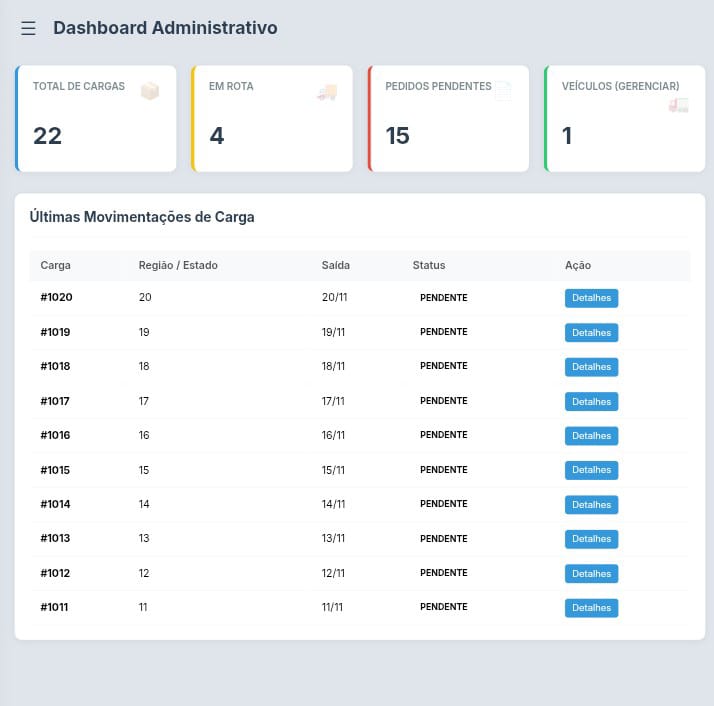
Task: Open the Pedidos Pendentes card
Action: (x=448, y=119)
